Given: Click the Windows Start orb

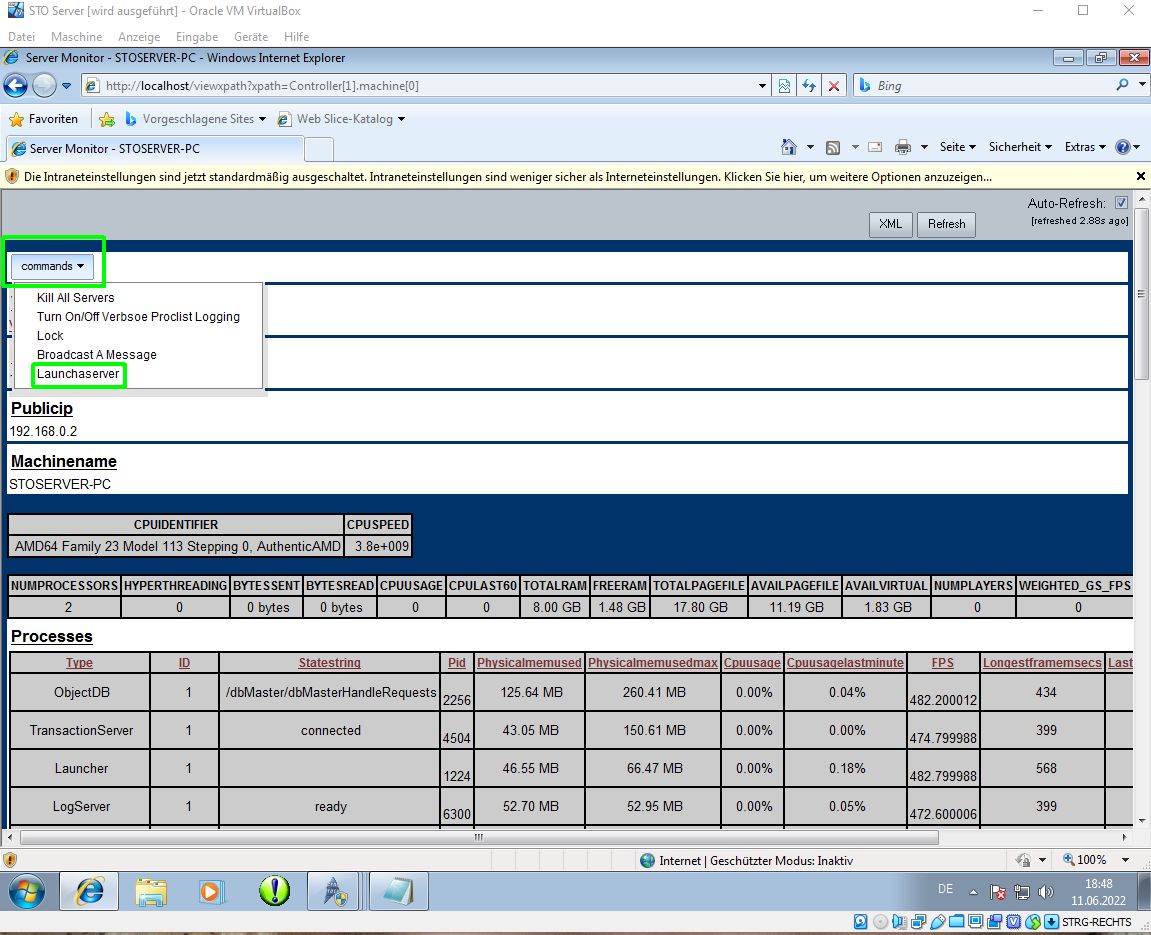Looking at the screenshot, I should (26, 892).
